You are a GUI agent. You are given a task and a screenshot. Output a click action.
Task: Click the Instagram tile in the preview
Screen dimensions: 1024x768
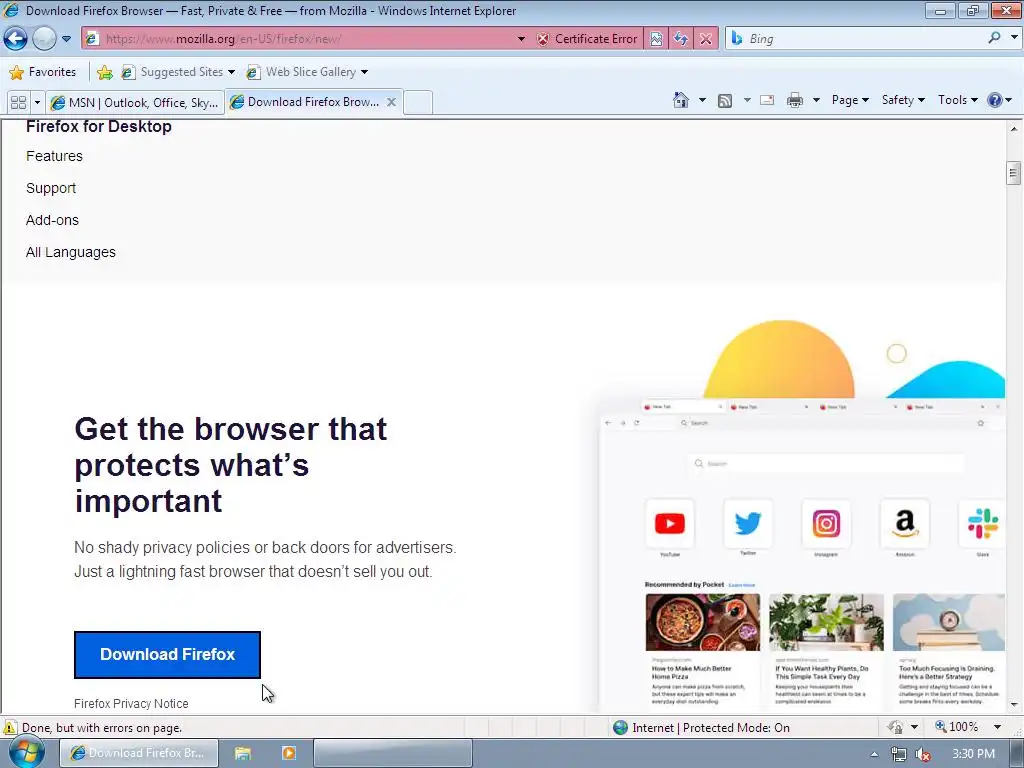[826, 524]
